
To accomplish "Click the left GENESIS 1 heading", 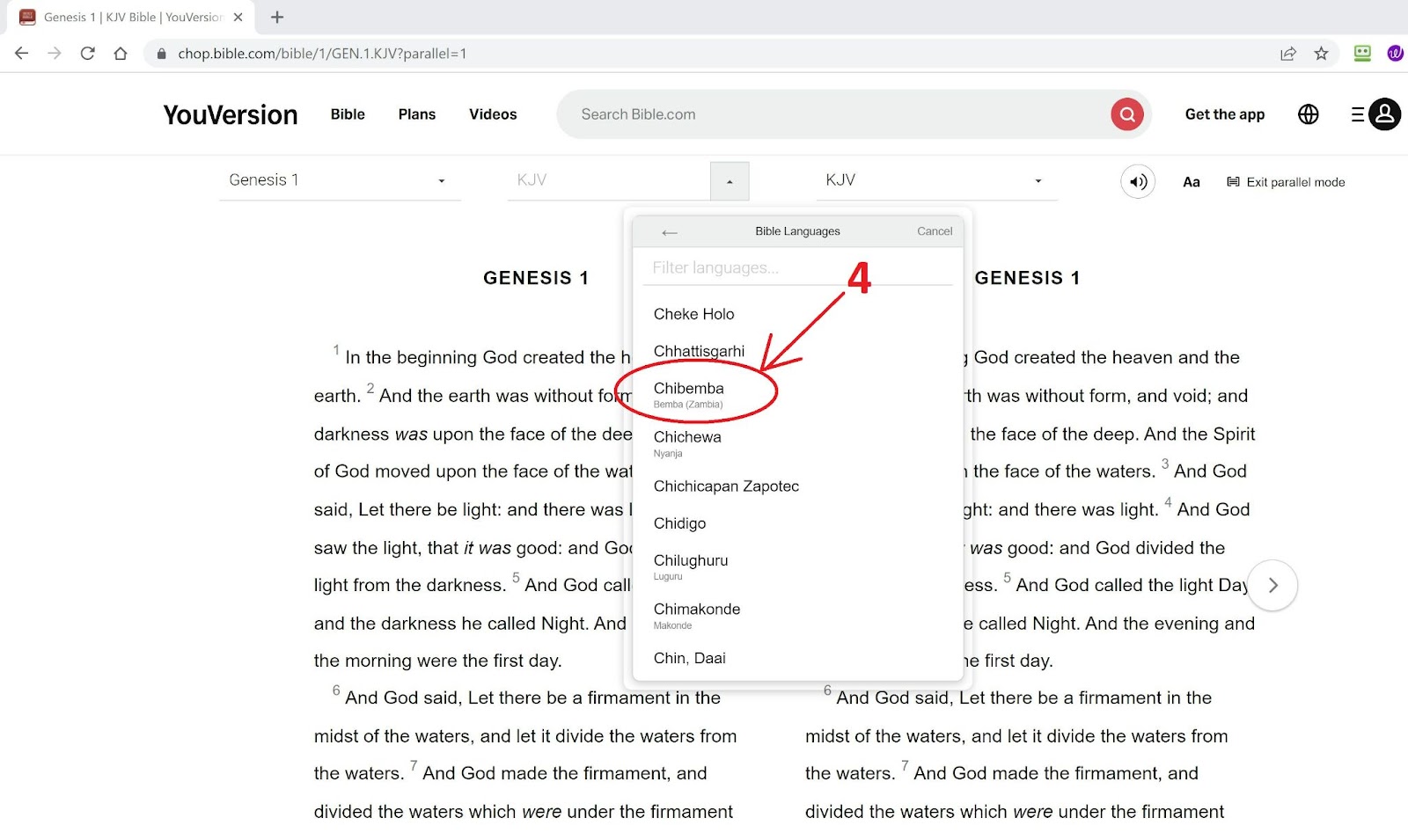I will click(536, 278).
